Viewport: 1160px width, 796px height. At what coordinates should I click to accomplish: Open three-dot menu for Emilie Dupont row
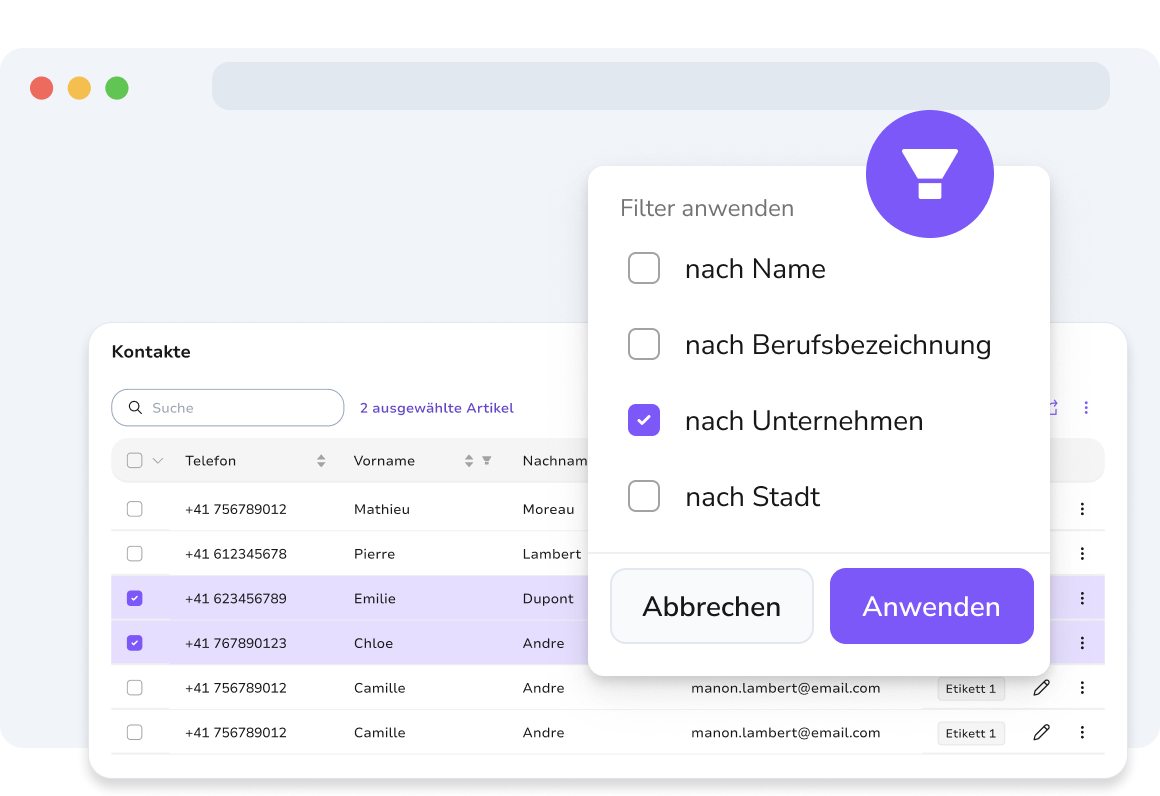click(1082, 598)
